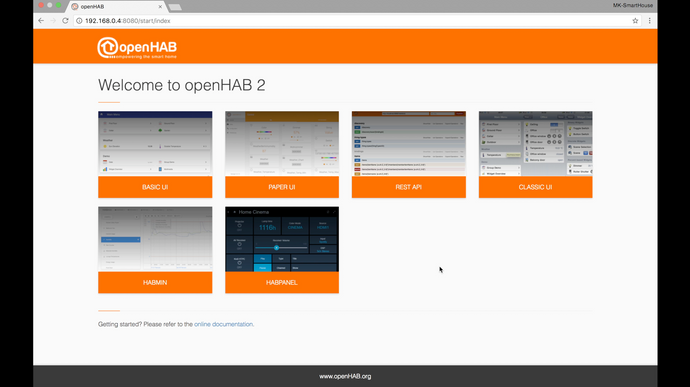This screenshot has width=690, height=387.
Task: Open the HABMIN button
Action: click(155, 283)
